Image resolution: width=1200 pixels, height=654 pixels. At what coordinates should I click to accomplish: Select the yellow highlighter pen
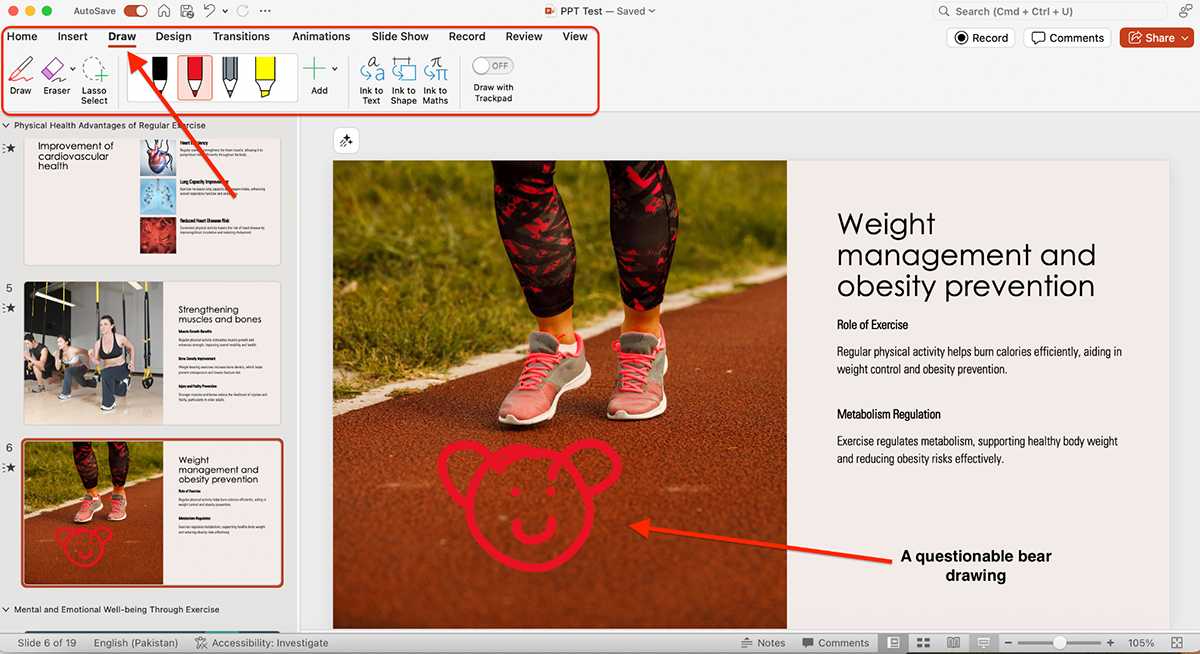(265, 77)
